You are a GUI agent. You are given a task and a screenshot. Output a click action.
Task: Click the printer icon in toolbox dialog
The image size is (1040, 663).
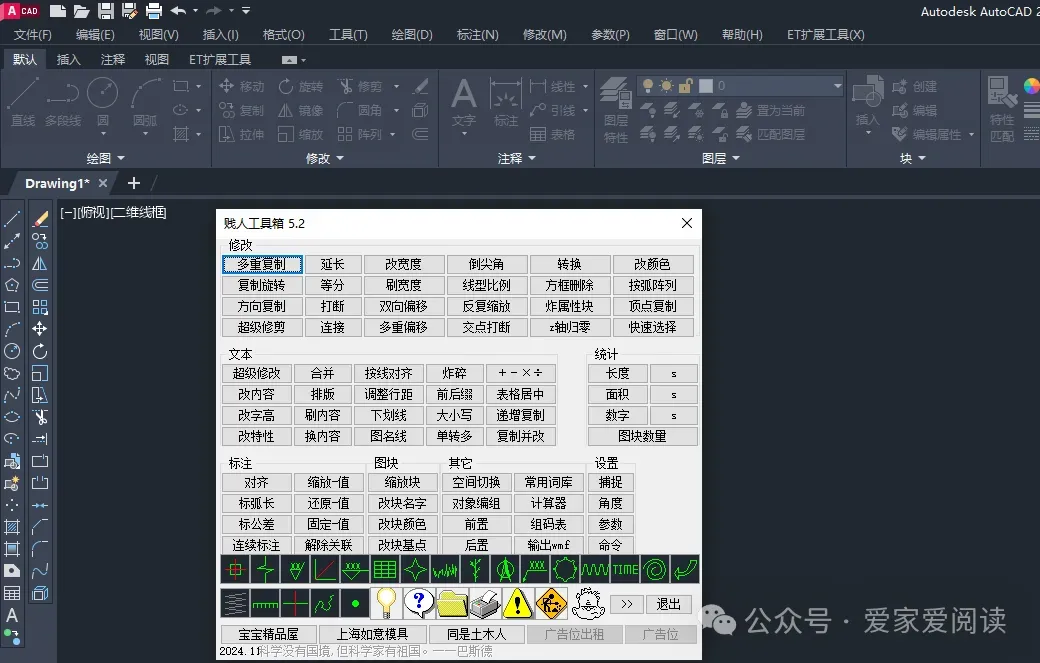pos(485,603)
